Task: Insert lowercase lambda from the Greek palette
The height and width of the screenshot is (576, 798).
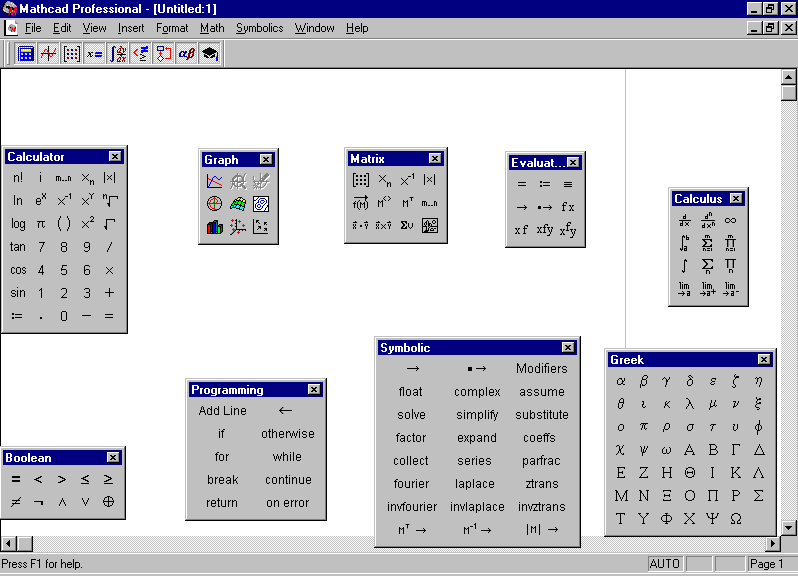Action: point(690,404)
